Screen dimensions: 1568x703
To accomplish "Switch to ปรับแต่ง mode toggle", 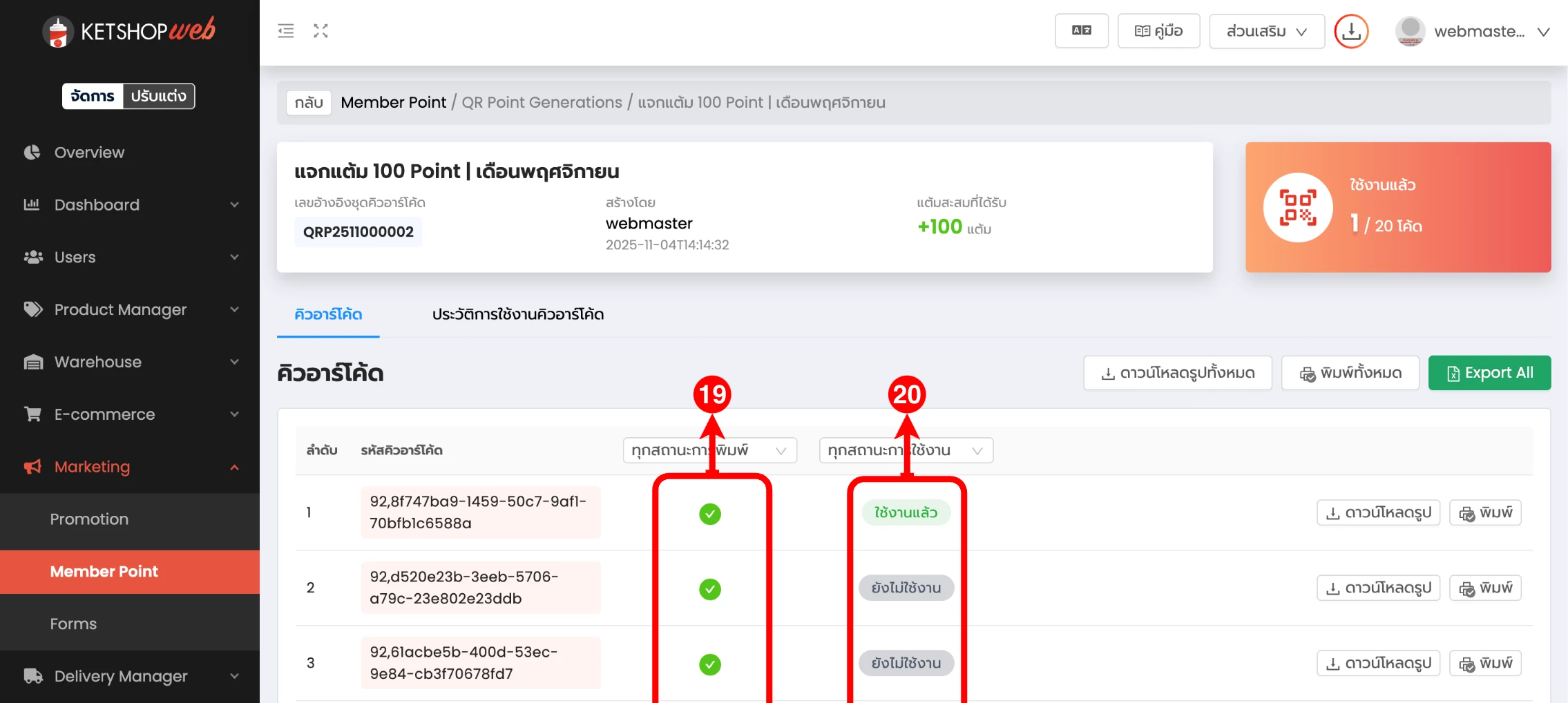I will pos(159,96).
